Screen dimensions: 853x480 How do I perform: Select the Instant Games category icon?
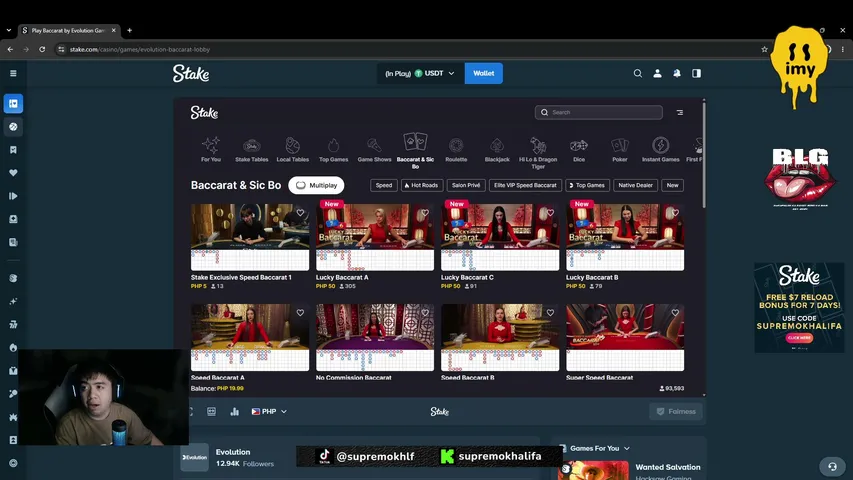(660, 145)
